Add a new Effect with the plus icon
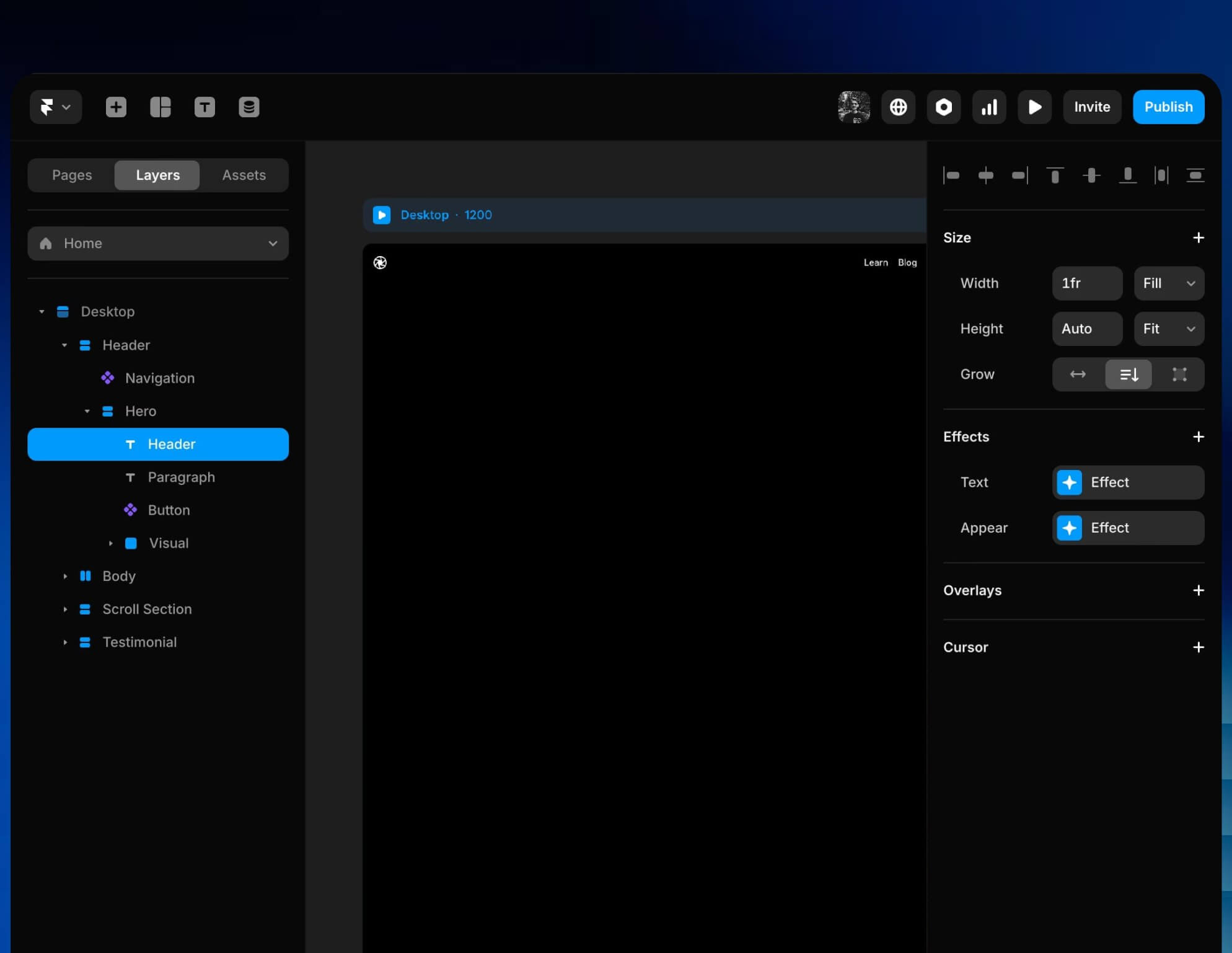Image resolution: width=1232 pixels, height=953 pixels. (1199, 437)
